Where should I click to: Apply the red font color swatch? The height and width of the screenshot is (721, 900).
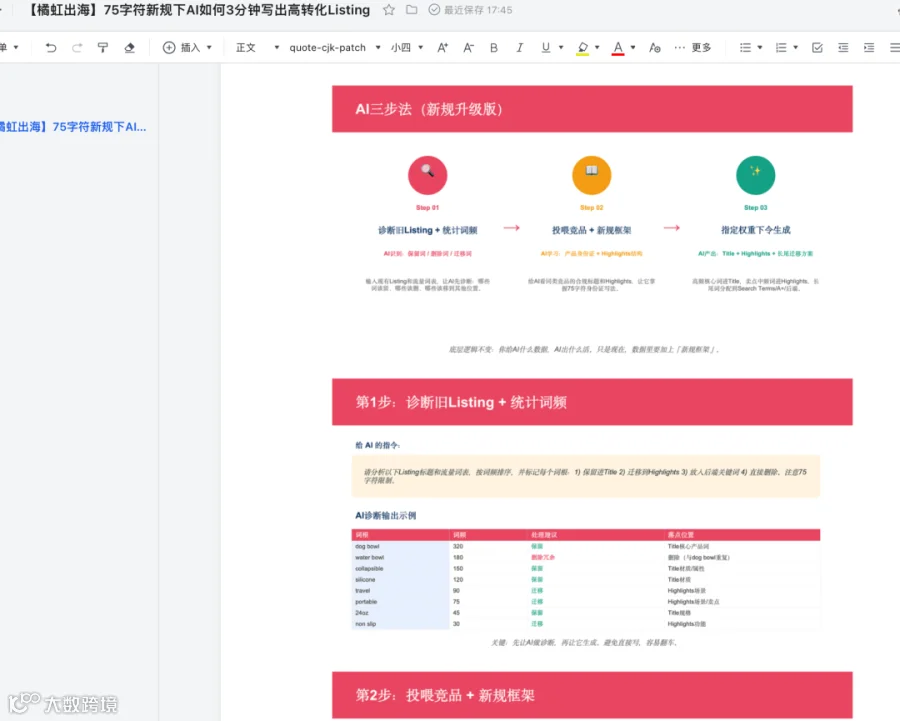(618, 48)
